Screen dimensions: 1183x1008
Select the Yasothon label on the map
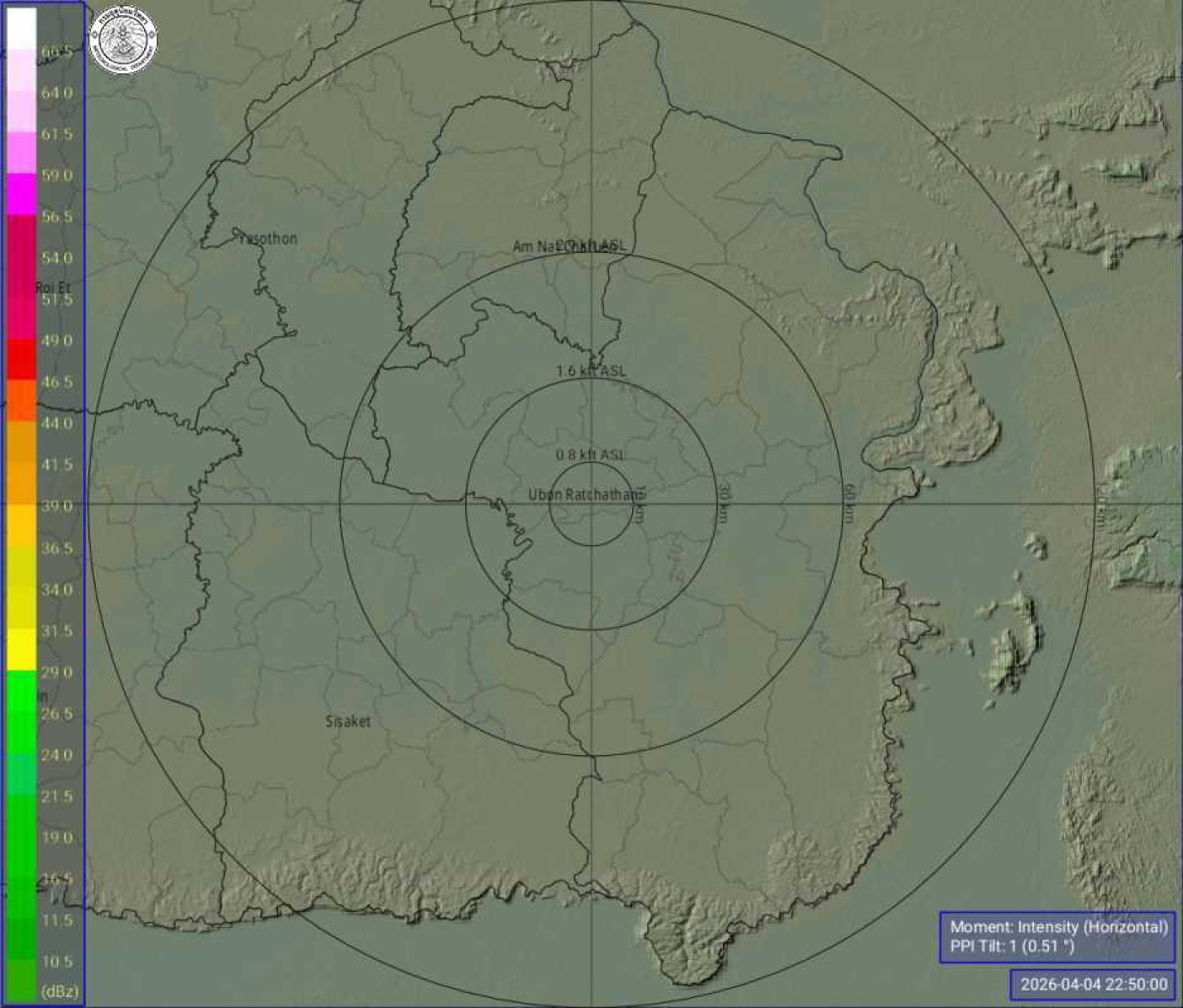(x=268, y=239)
